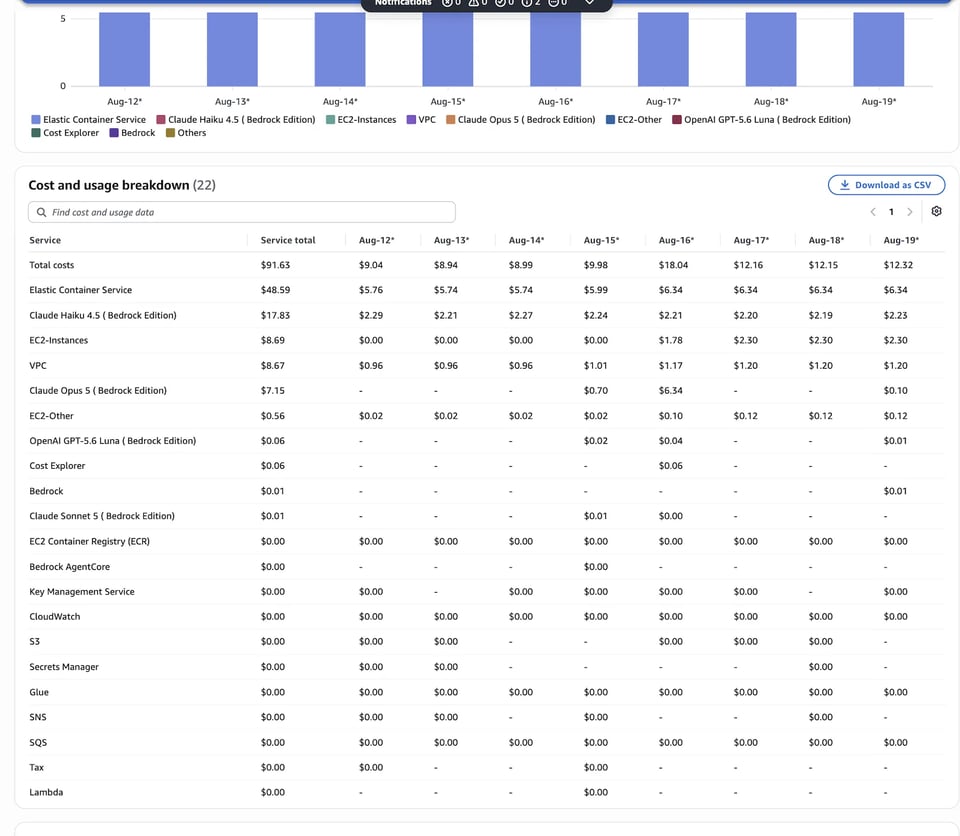Click the Lambda row label
960x836 pixels.
(47, 792)
